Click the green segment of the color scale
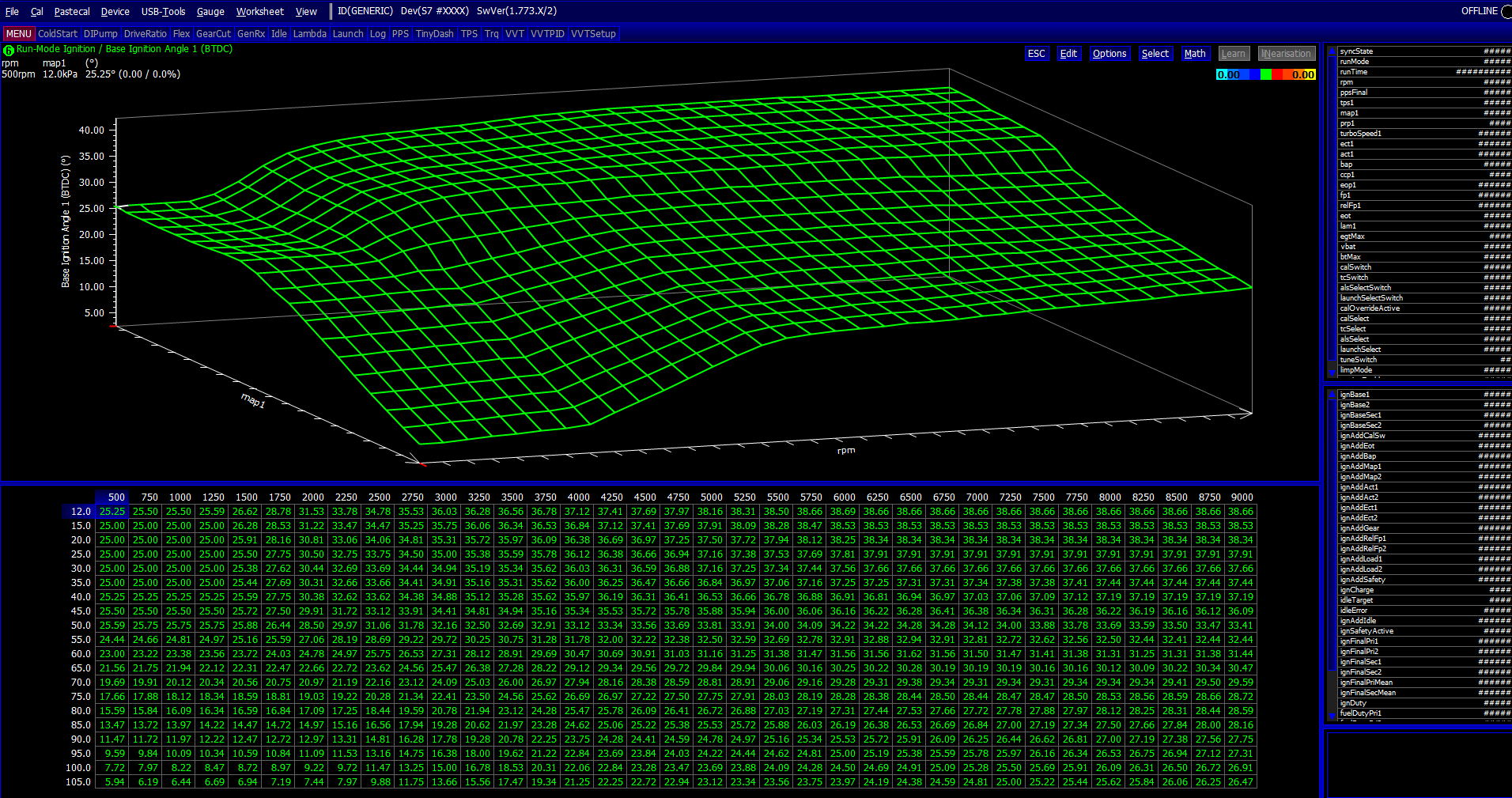 [1266, 75]
